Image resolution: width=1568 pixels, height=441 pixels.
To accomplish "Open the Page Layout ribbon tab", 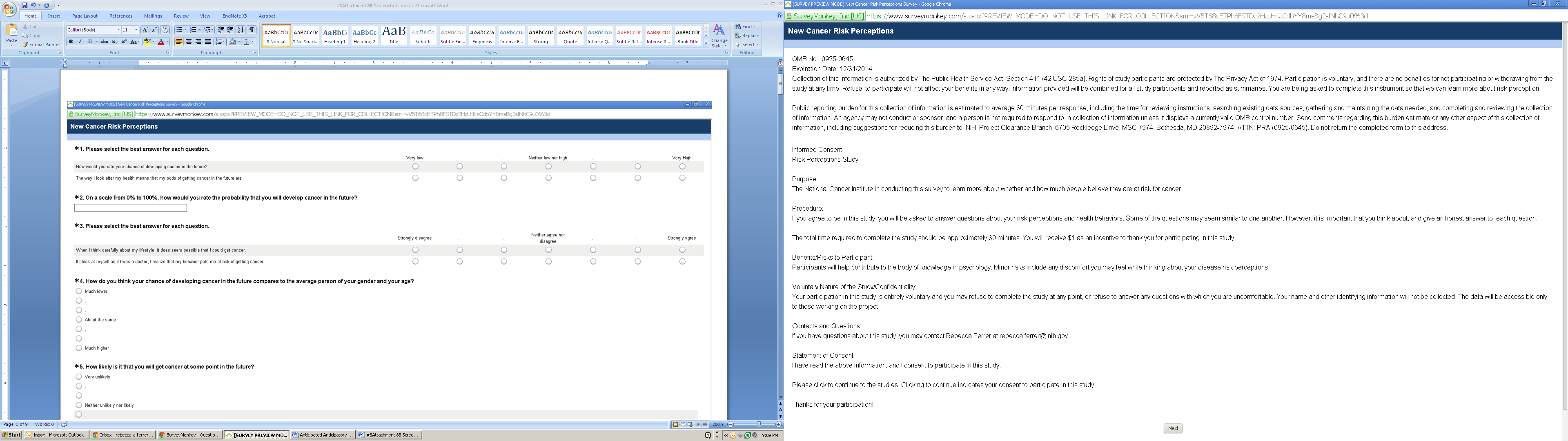I will pos(85,16).
